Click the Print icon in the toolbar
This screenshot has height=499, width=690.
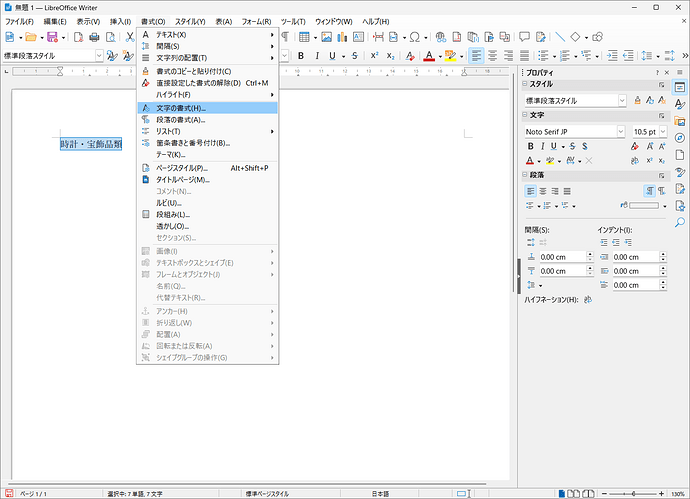pos(94,37)
